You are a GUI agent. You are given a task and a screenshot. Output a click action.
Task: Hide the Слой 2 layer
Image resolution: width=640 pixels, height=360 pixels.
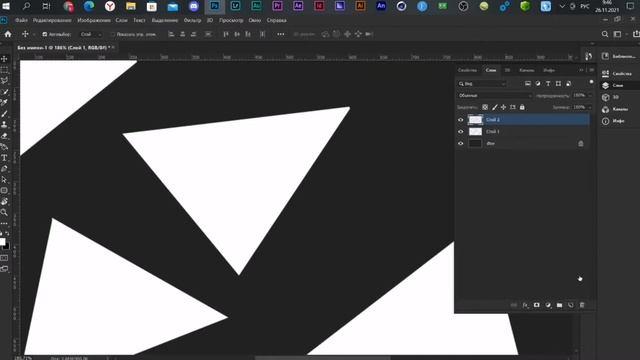pyautogui.click(x=461, y=120)
